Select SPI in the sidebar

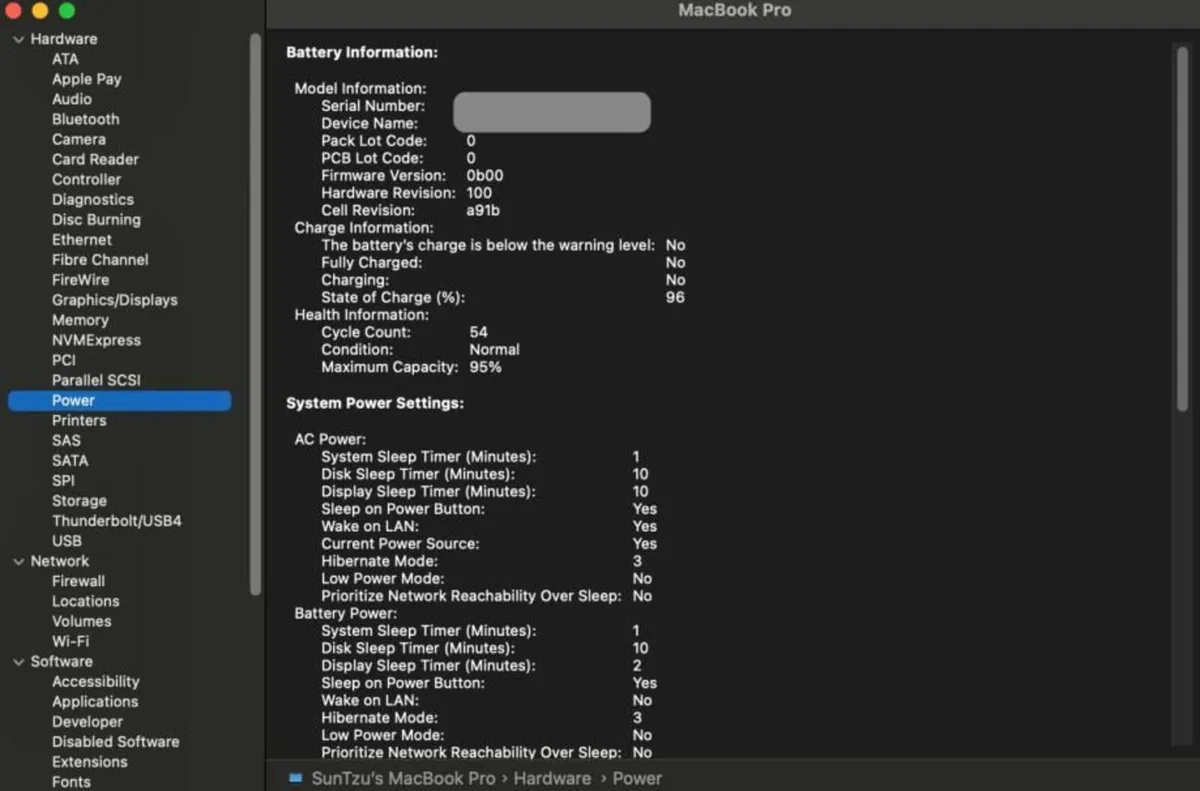63,480
